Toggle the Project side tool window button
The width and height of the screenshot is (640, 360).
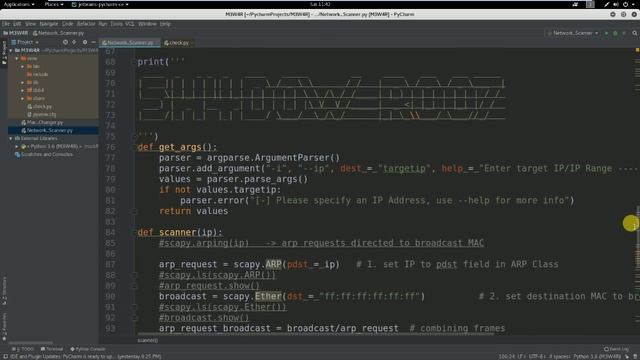[x=4, y=52]
